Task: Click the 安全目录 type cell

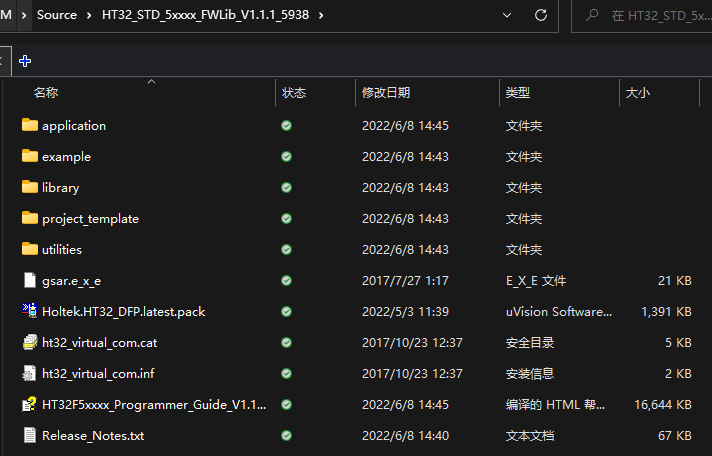Action: (530, 343)
